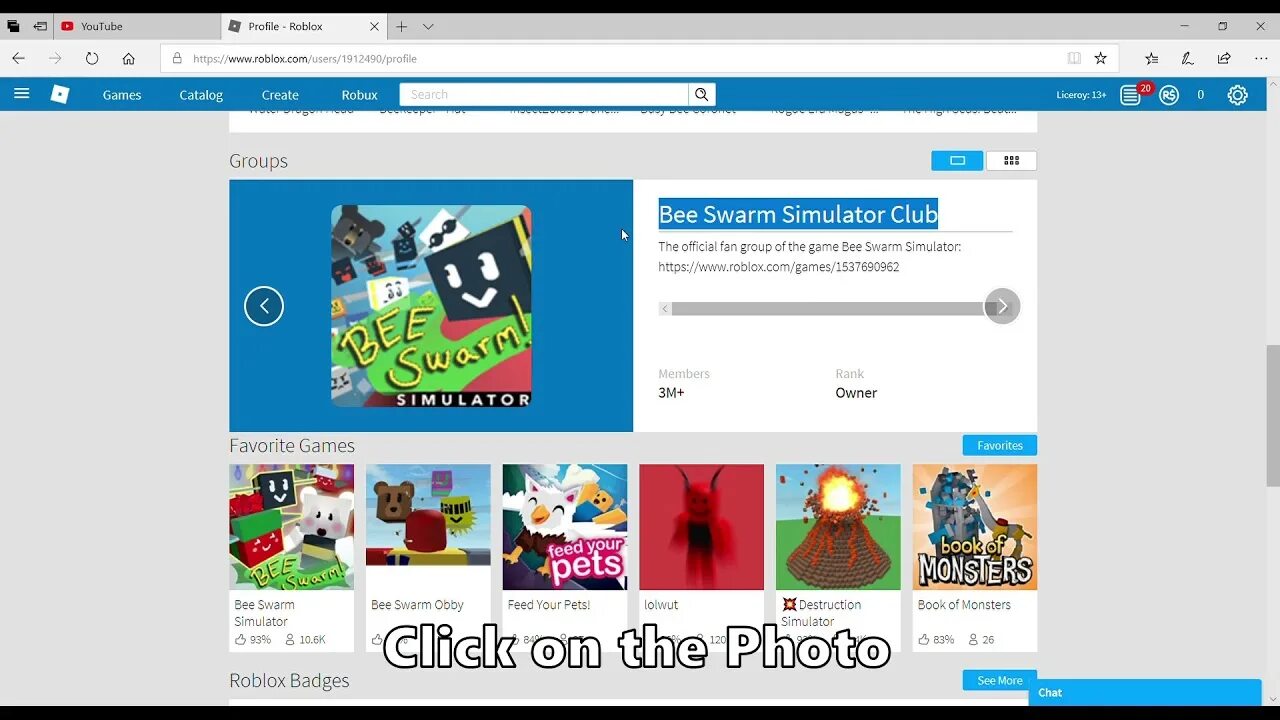Click the site lock icon
This screenshot has width=1280, height=720.
(x=177, y=58)
